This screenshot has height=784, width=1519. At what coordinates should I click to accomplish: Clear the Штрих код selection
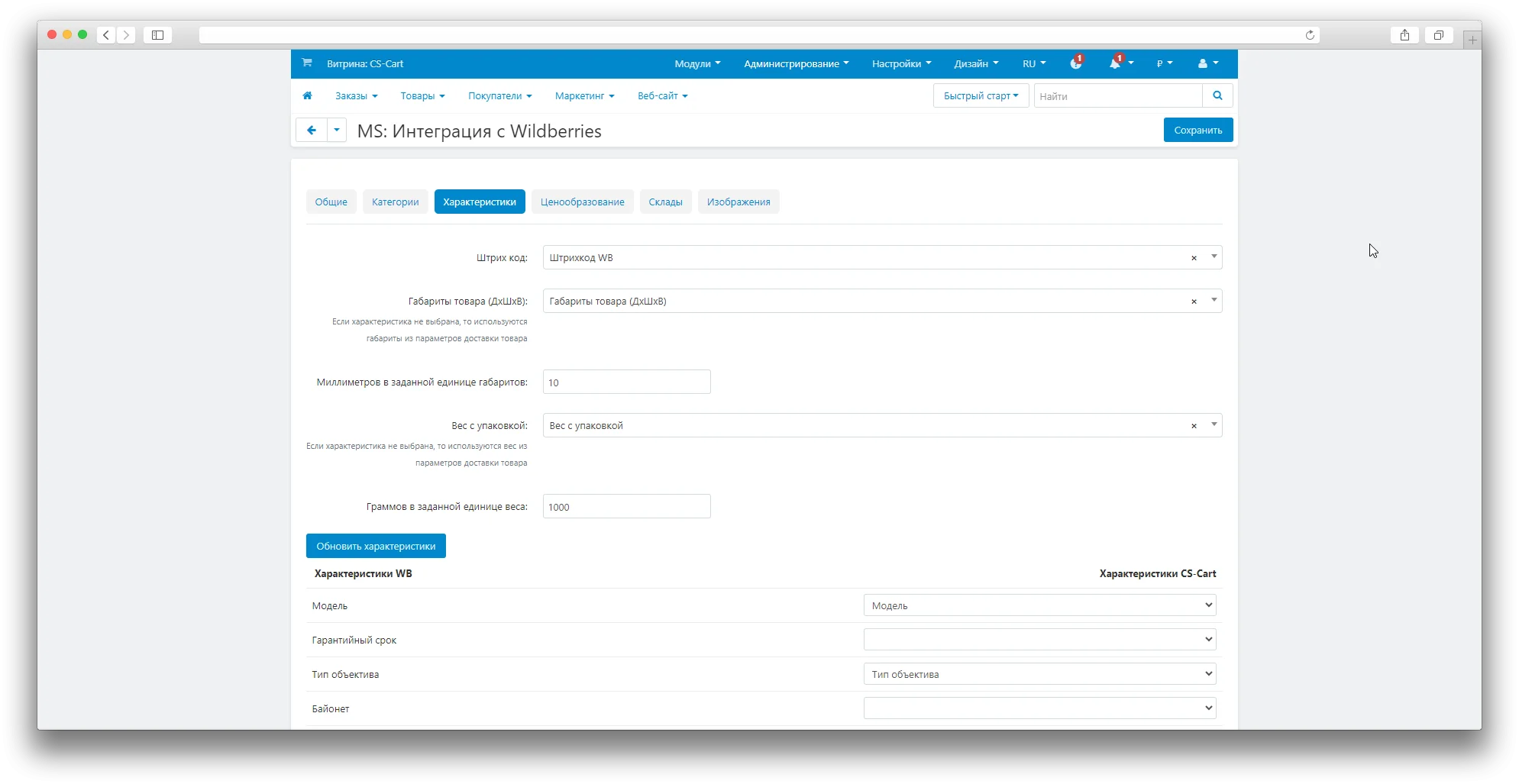tap(1194, 258)
